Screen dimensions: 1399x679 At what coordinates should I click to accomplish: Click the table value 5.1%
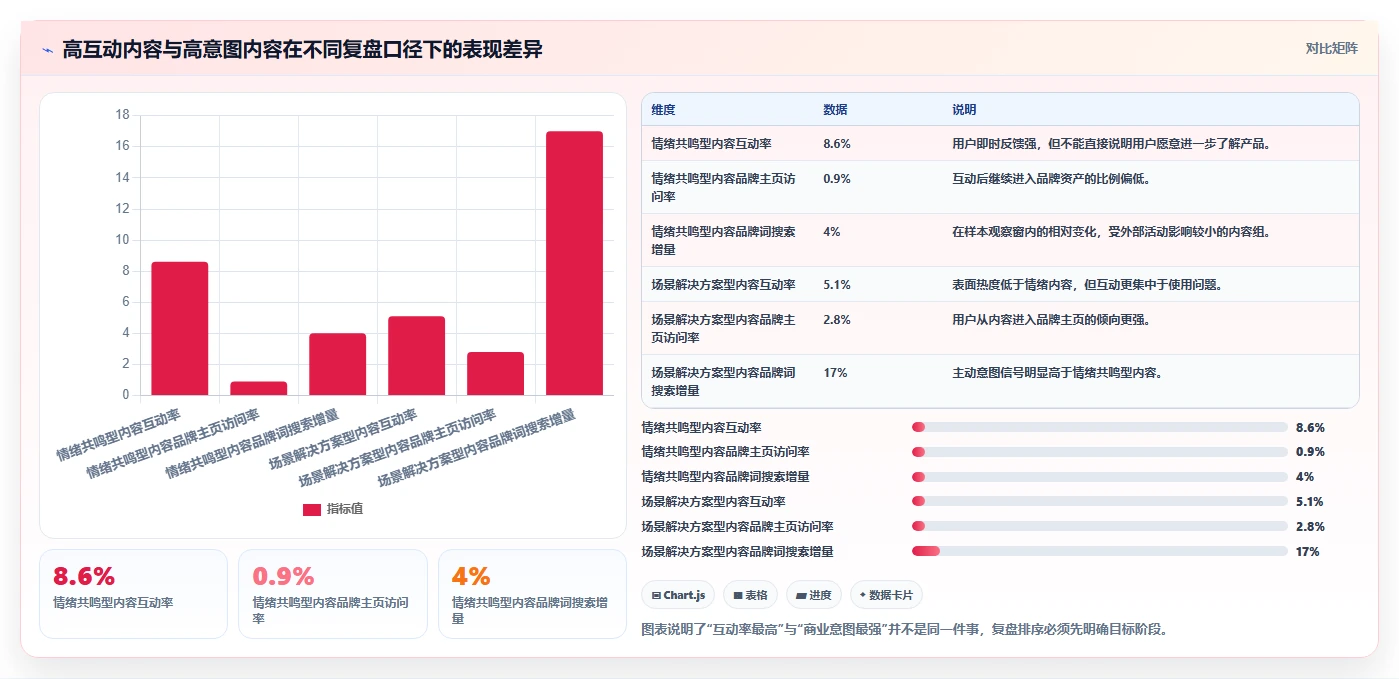point(837,285)
